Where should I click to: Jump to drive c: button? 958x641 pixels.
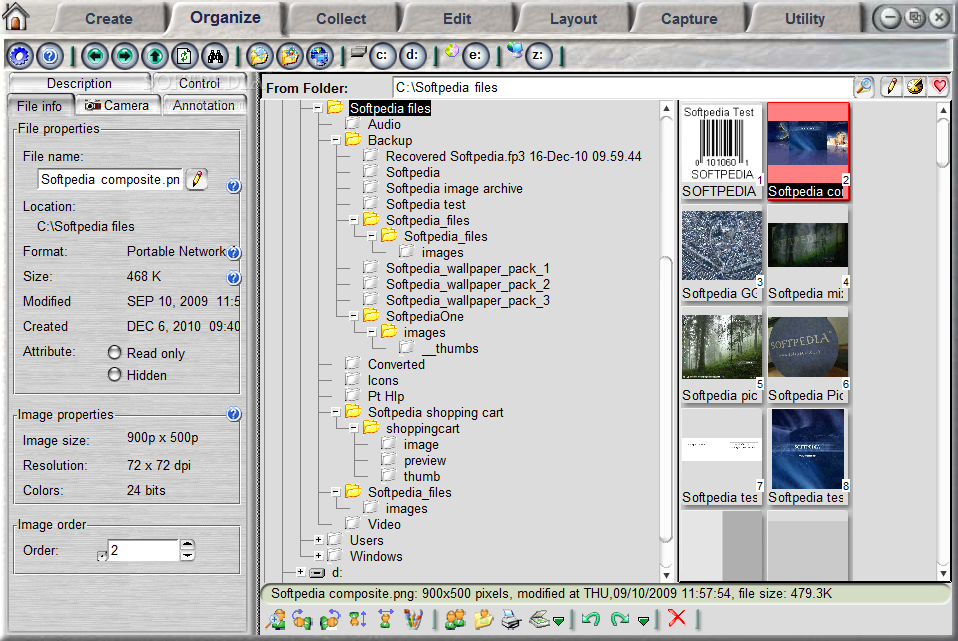(382, 56)
